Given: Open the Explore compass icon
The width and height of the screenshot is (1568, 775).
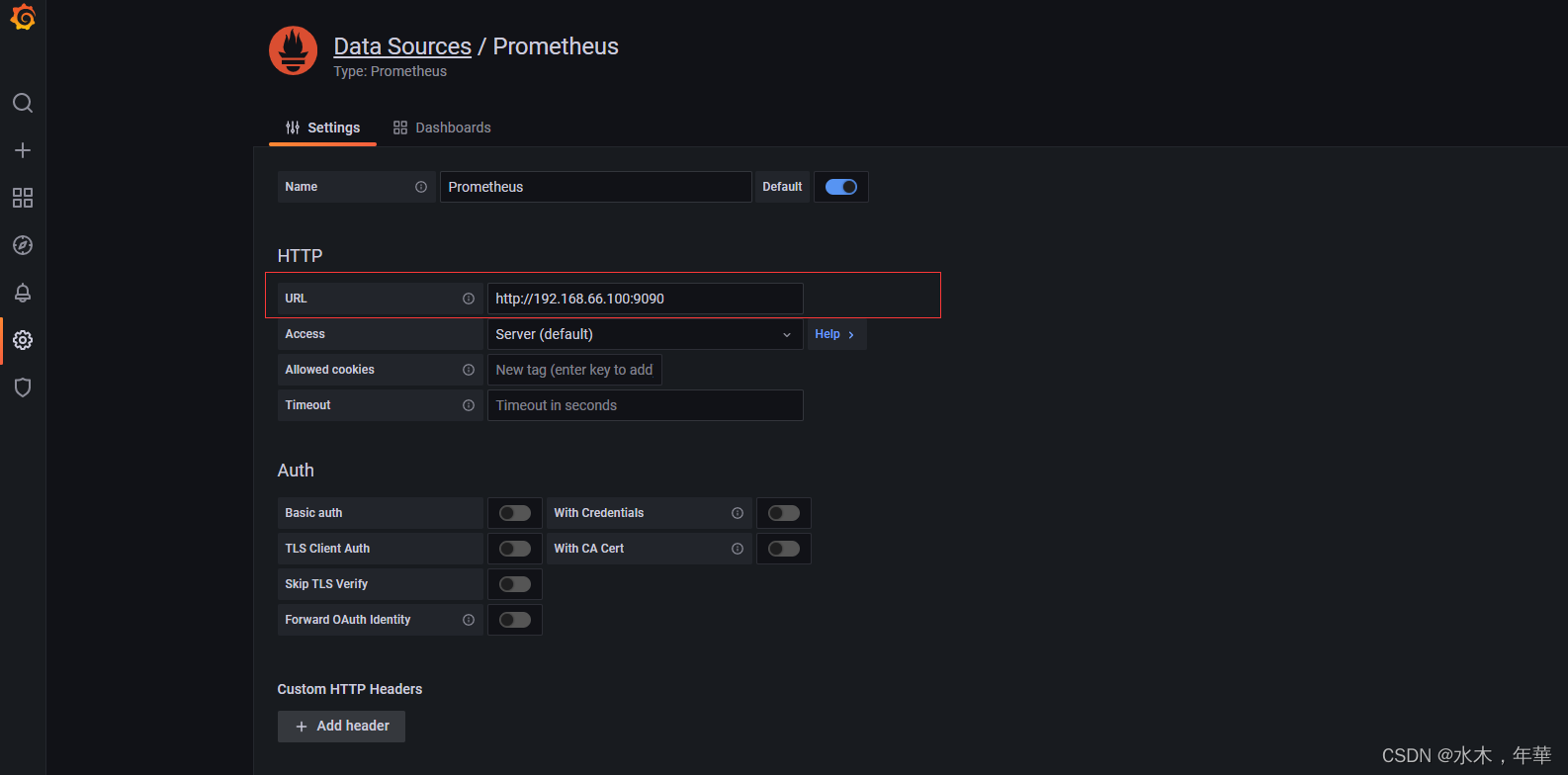Looking at the screenshot, I should tap(23, 245).
